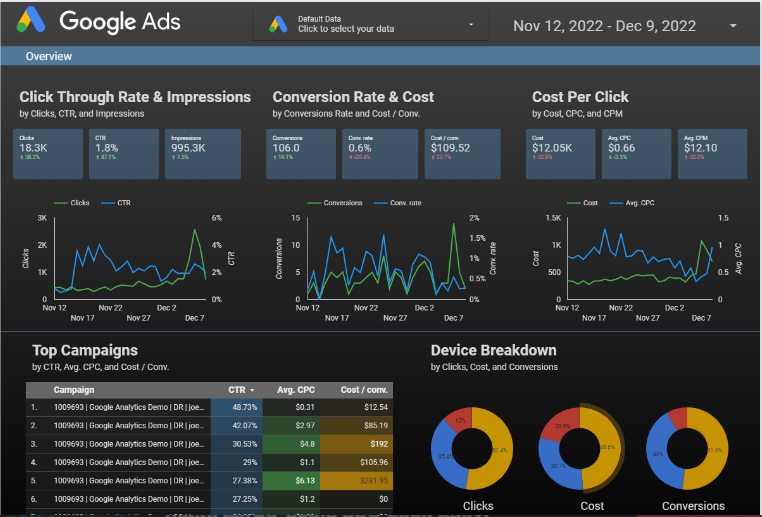Click the first campaign row name
762x517 pixels.
pyautogui.click(x=129, y=407)
